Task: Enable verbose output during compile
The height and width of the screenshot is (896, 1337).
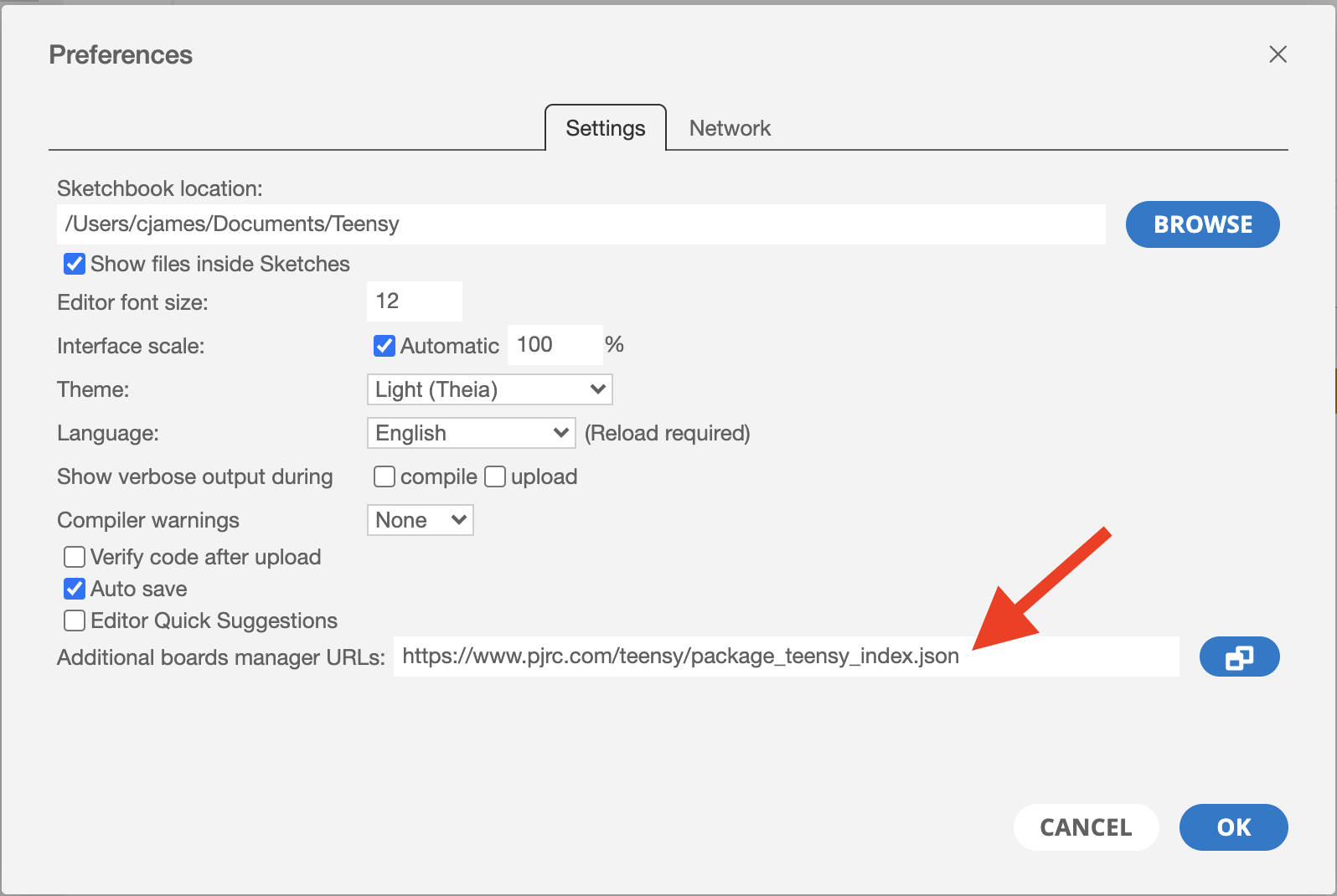Action: point(385,476)
